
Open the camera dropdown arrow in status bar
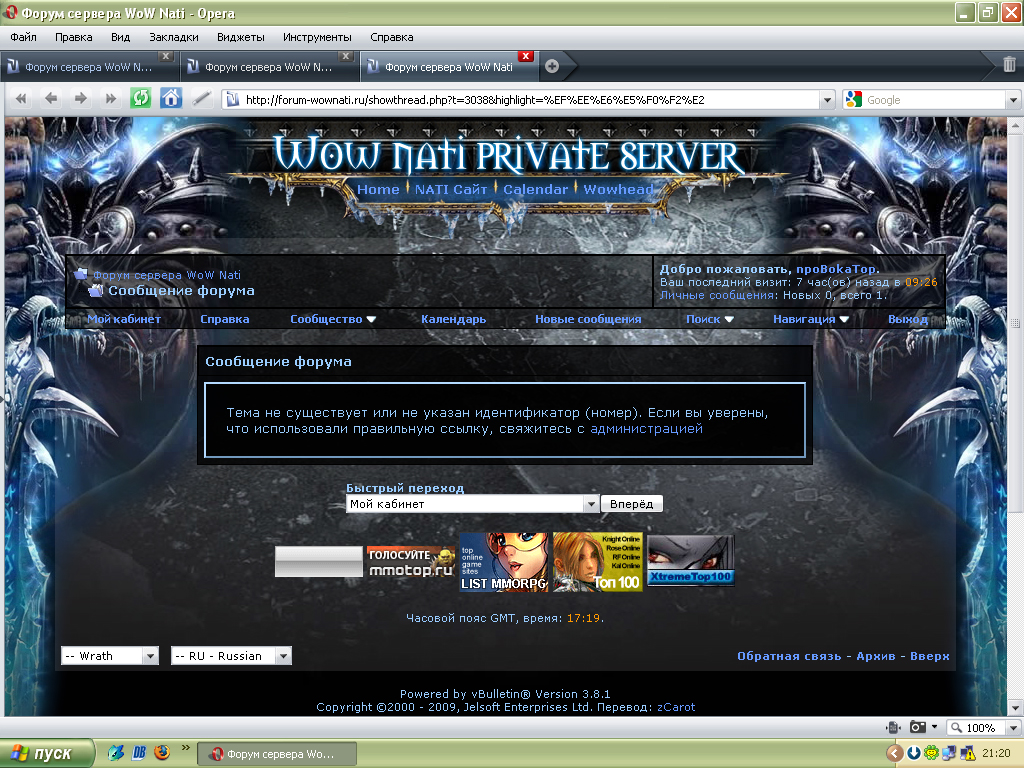[935, 727]
